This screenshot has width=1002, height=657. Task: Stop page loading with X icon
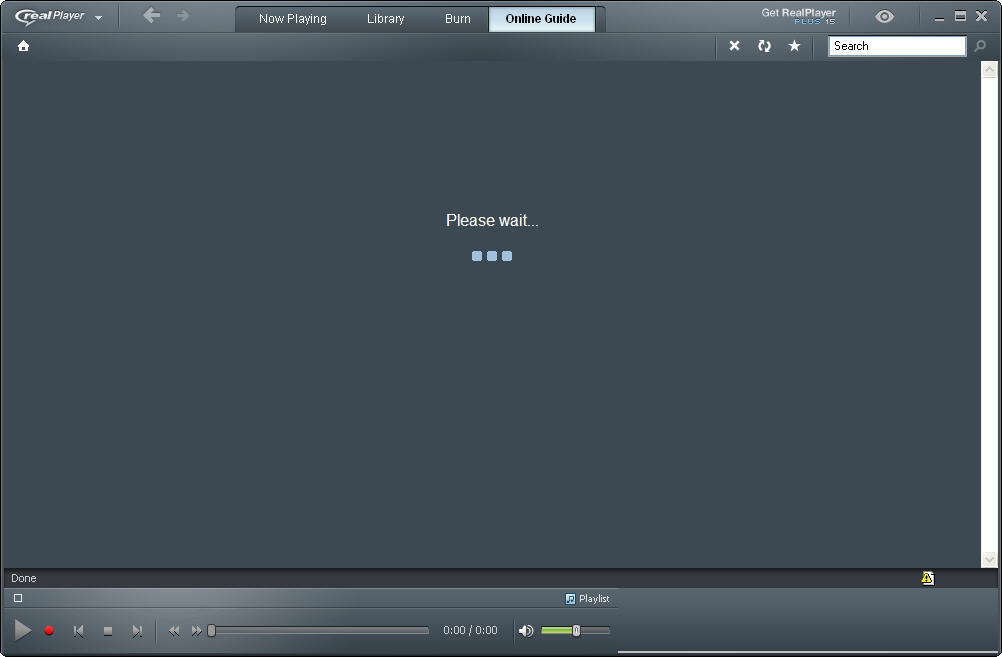pos(734,46)
